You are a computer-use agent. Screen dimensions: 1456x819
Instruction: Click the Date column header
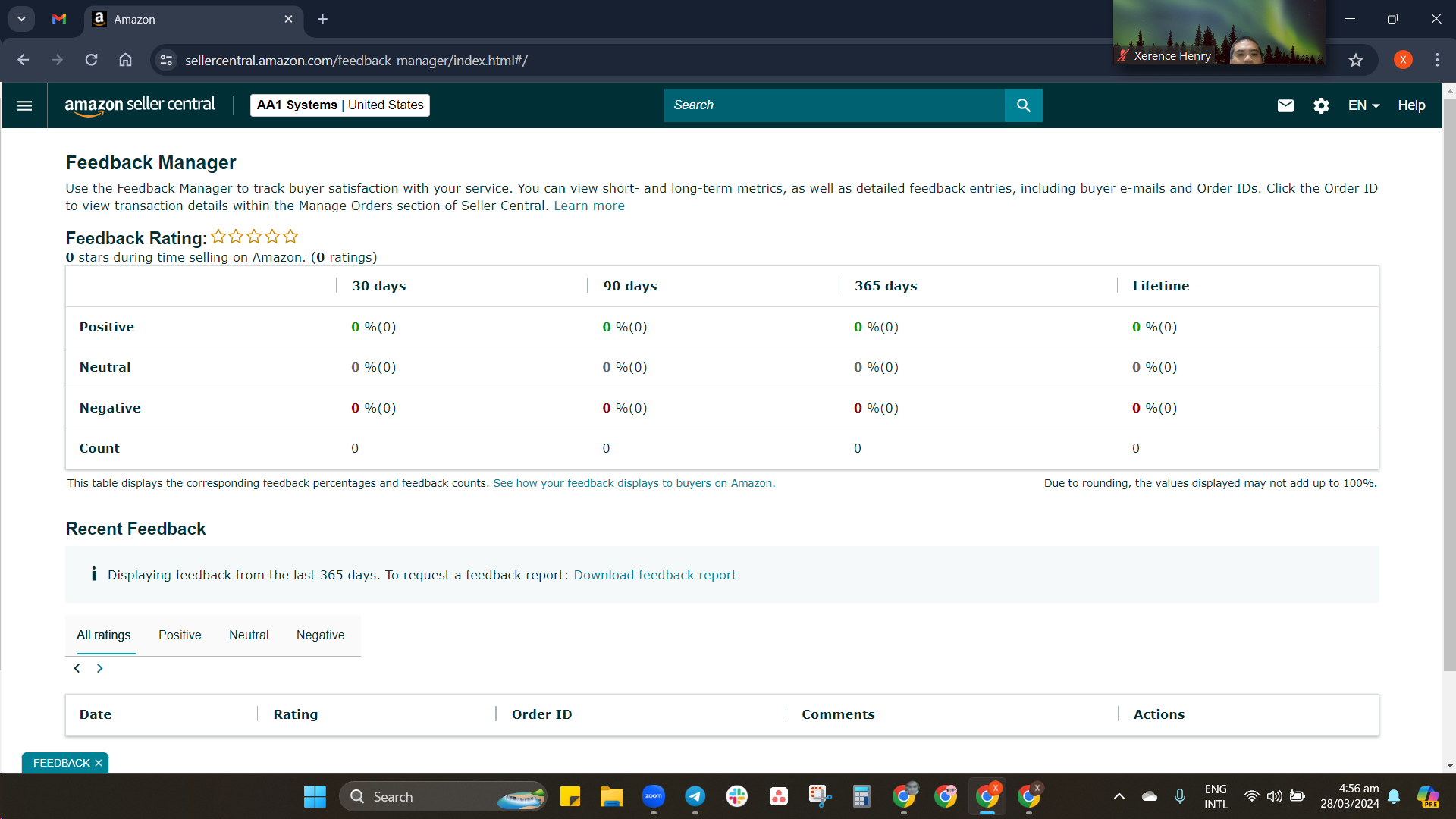click(96, 714)
